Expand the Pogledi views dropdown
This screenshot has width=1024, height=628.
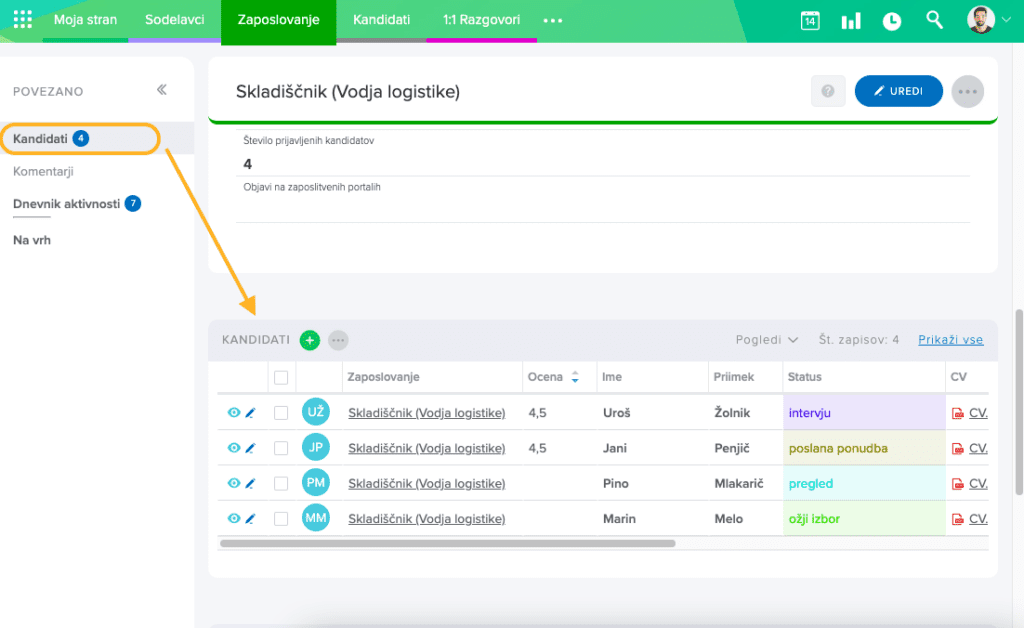(x=766, y=340)
